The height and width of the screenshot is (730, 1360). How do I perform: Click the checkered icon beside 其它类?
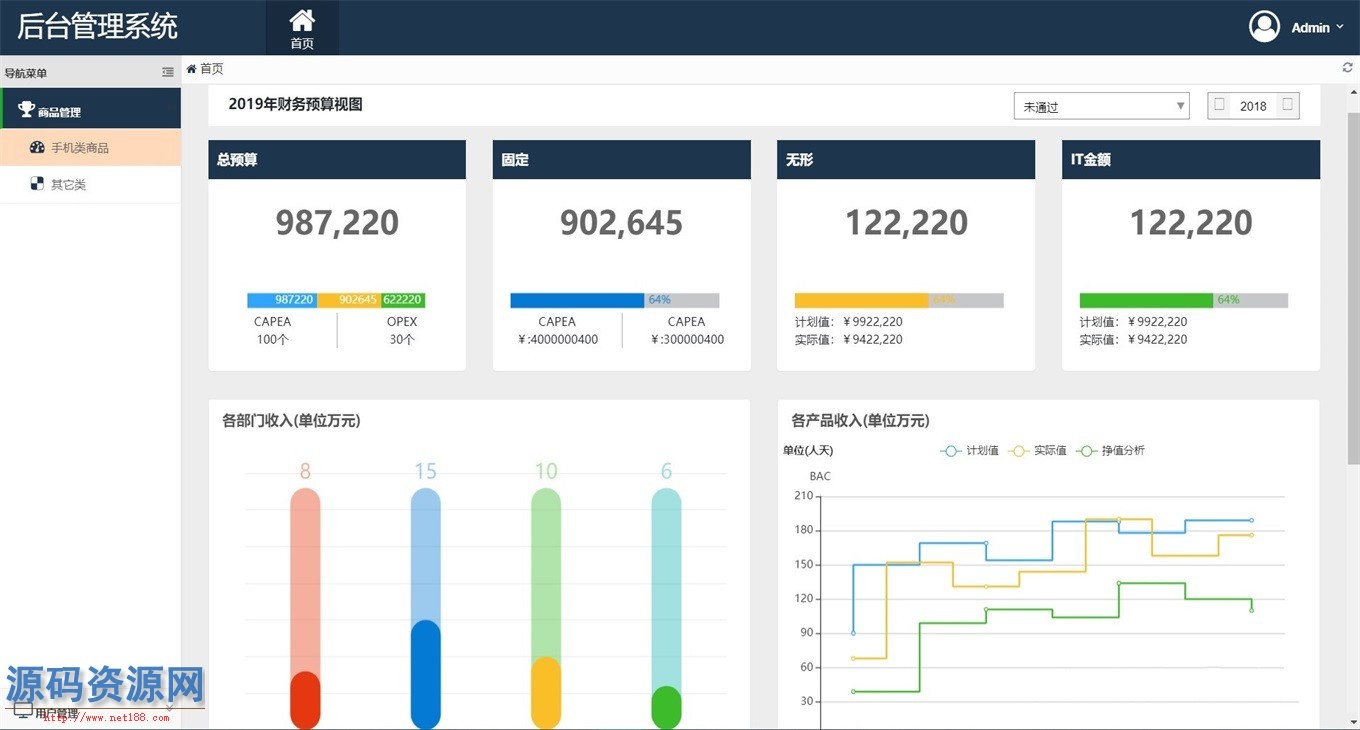click(37, 184)
